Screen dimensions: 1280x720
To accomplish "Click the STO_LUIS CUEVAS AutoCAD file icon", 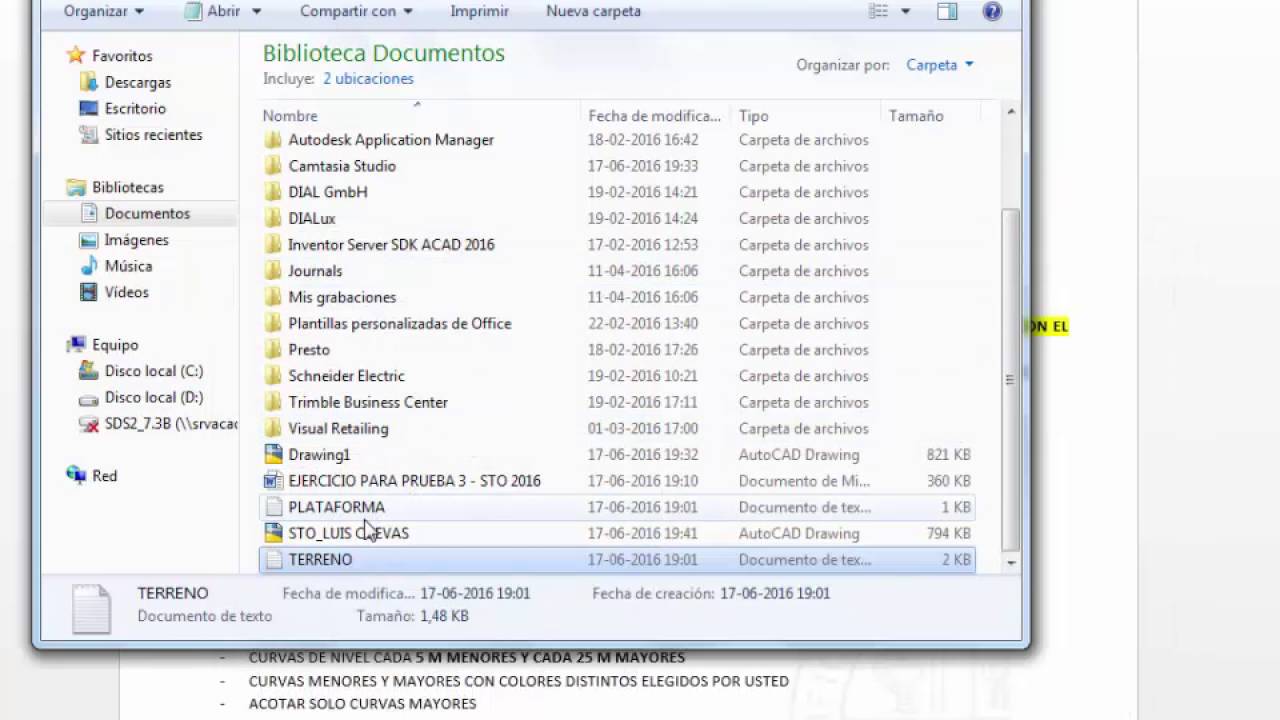I will 273,533.
